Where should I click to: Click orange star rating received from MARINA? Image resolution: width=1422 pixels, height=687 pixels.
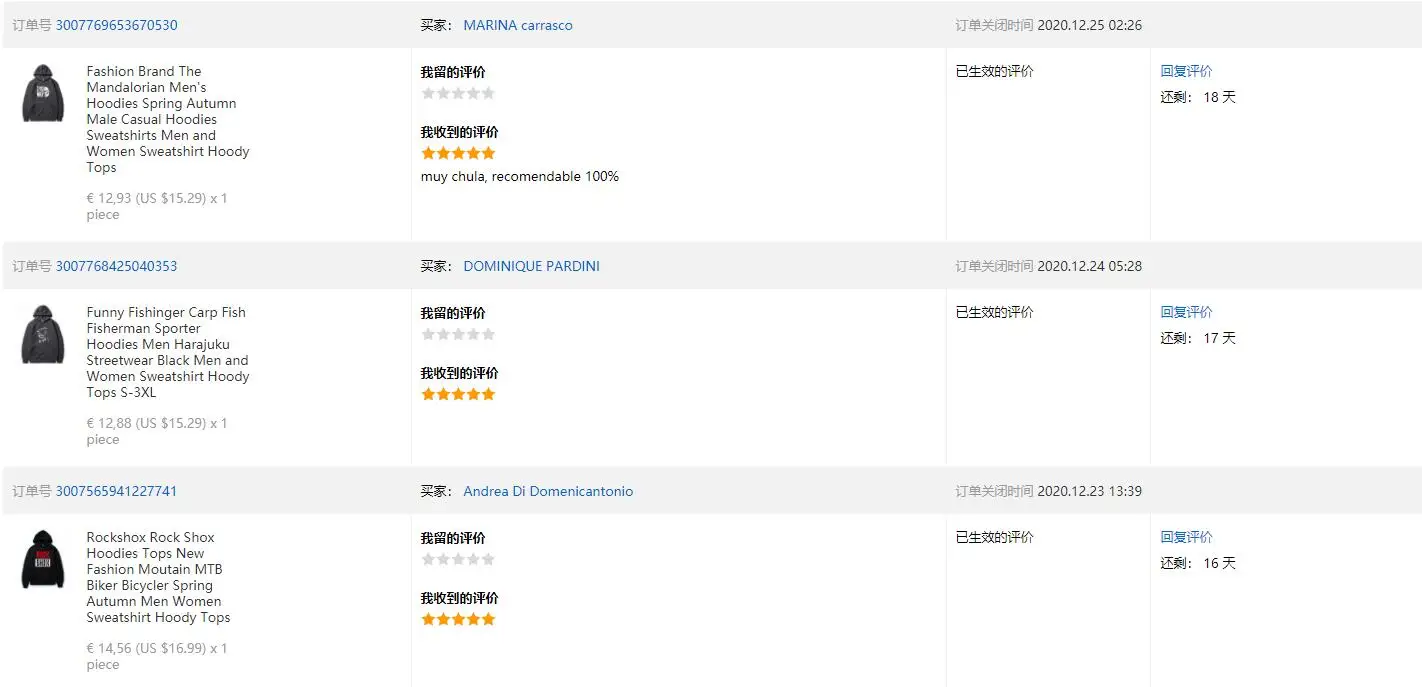pyautogui.click(x=458, y=153)
